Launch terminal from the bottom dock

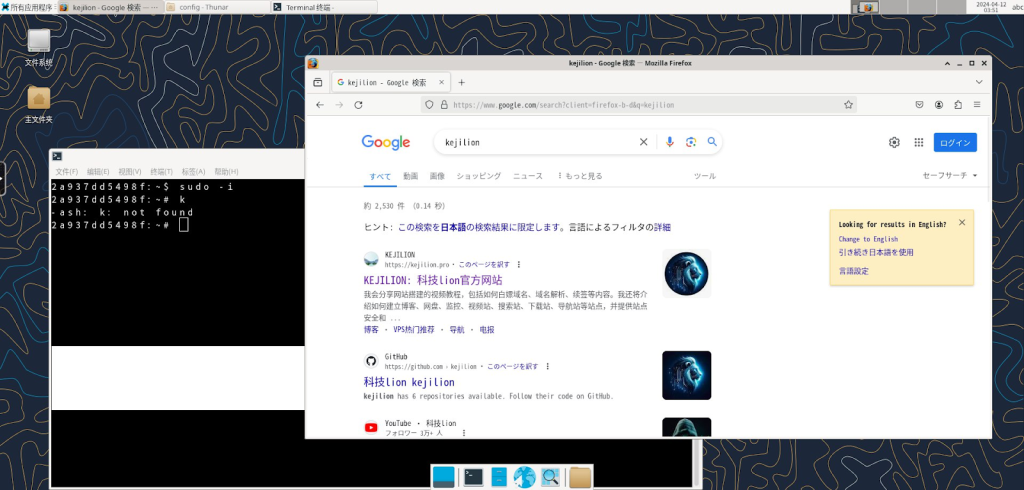474,477
